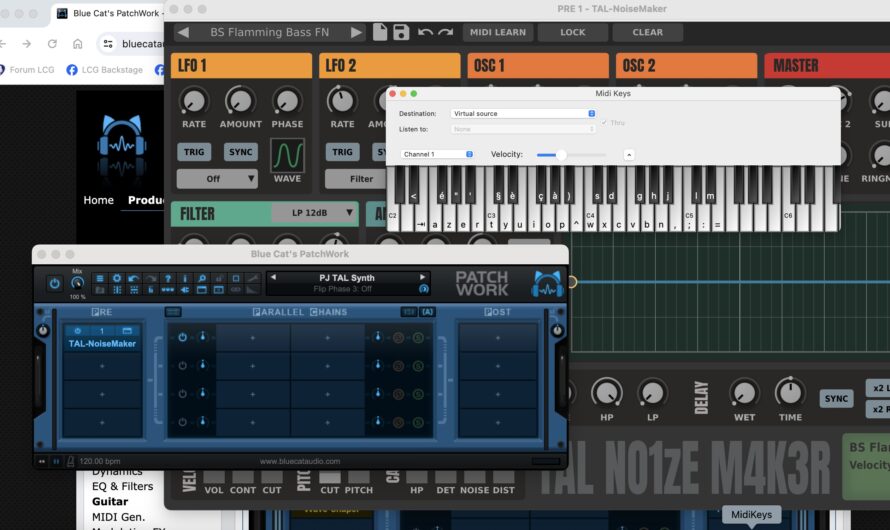Screen dimensions: 890x530
Task: Click the PatchWork help question mark icon
Action: tap(168, 278)
